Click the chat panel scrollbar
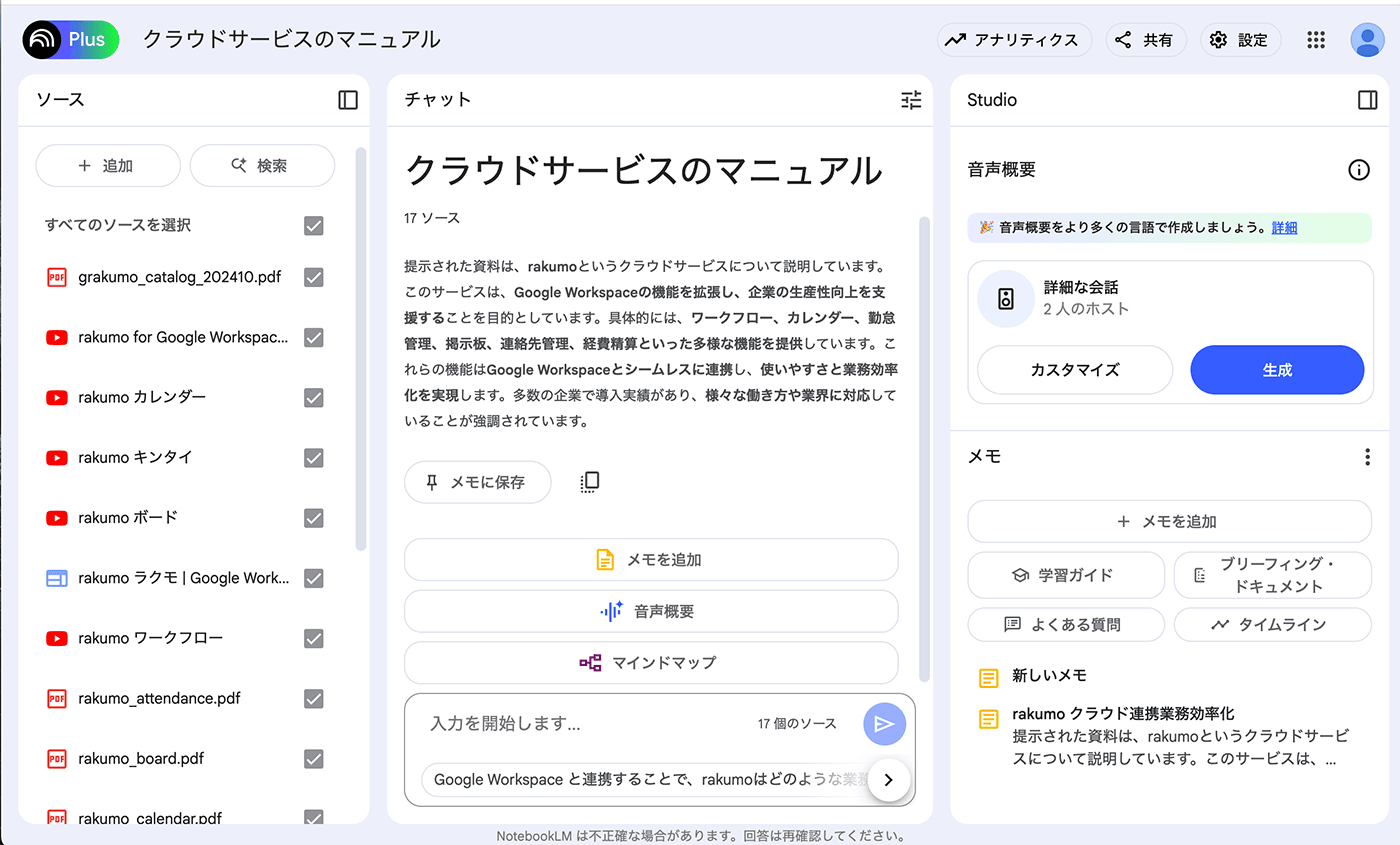Image resolution: width=1400 pixels, height=845 pixels. coord(924,450)
